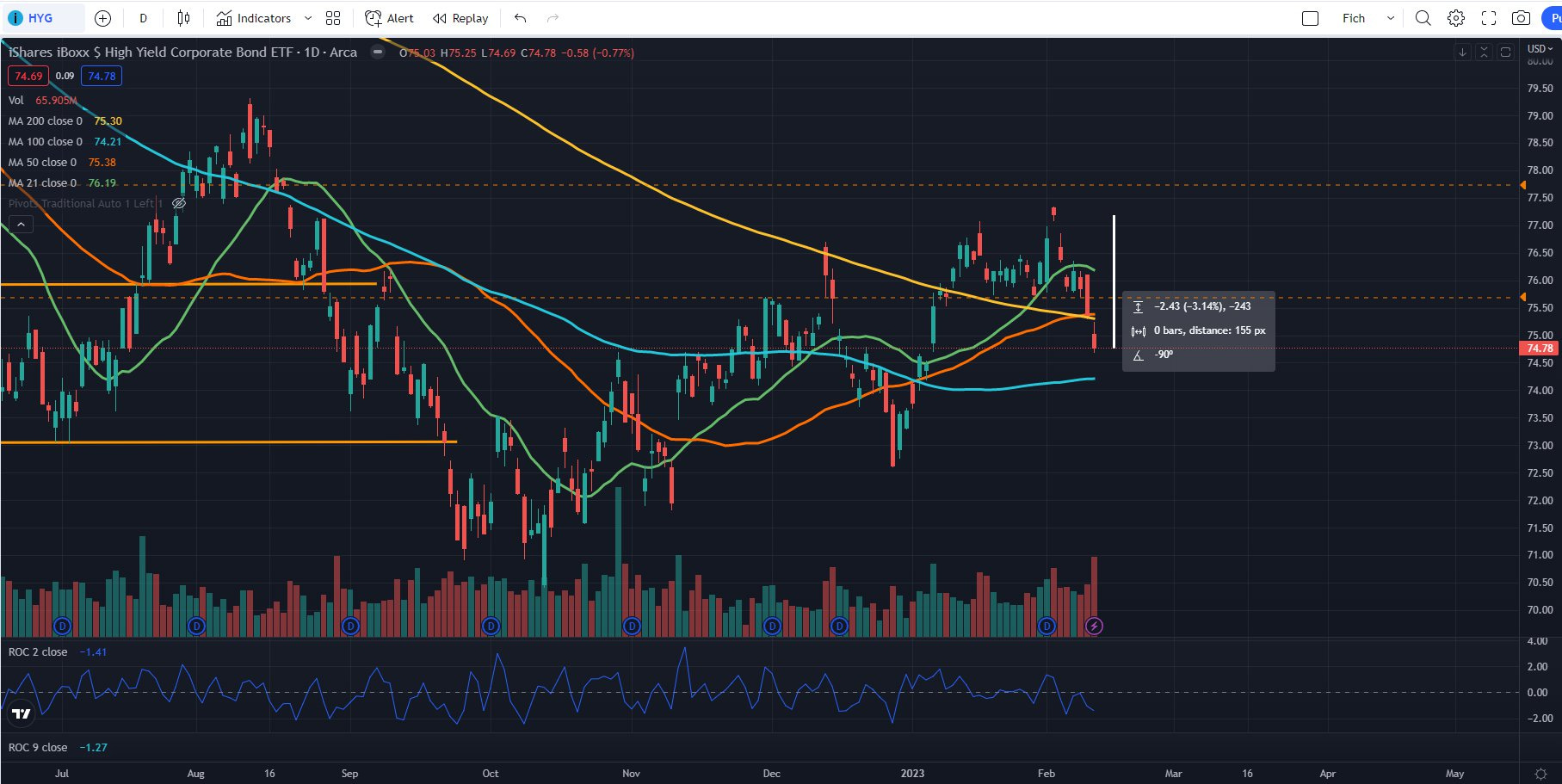
Task: Click the February dividend D marker
Action: pyautogui.click(x=1046, y=626)
